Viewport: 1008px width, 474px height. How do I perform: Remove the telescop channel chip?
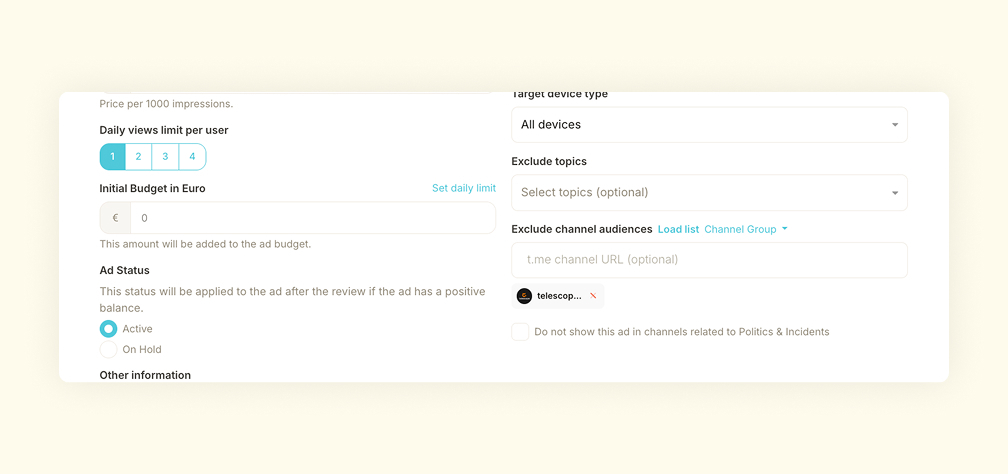pos(593,296)
